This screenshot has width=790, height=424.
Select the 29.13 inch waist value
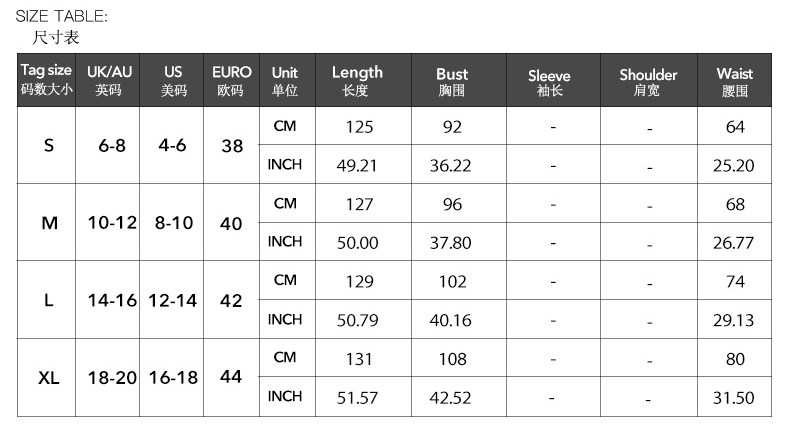click(x=733, y=320)
